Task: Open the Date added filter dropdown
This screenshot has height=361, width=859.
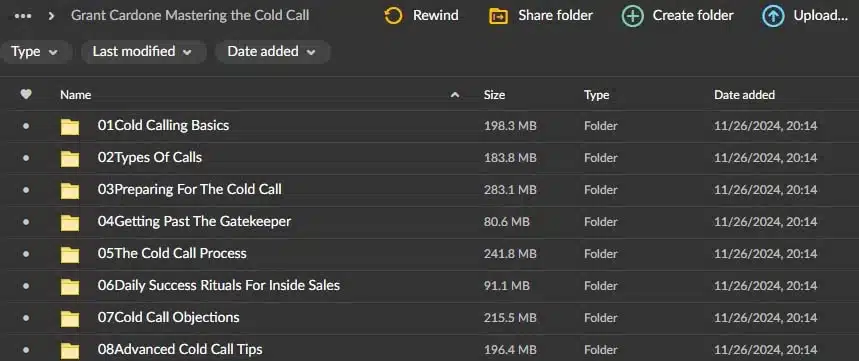Action: (272, 52)
